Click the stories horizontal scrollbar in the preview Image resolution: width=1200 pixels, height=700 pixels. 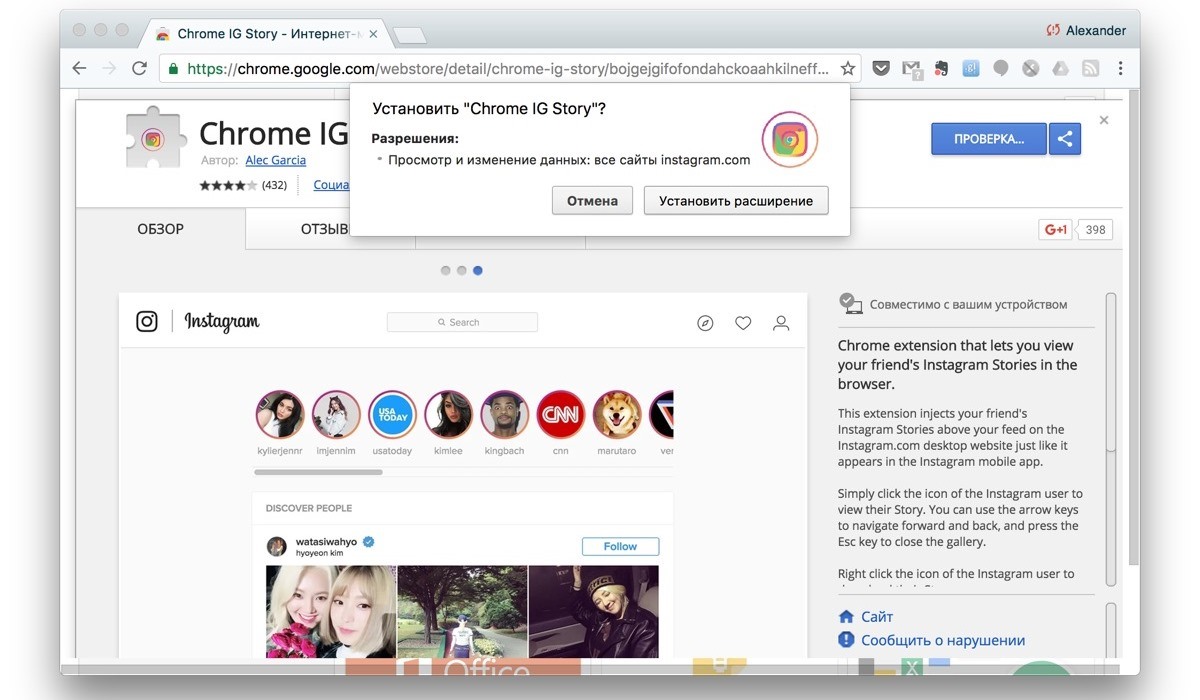[318, 471]
